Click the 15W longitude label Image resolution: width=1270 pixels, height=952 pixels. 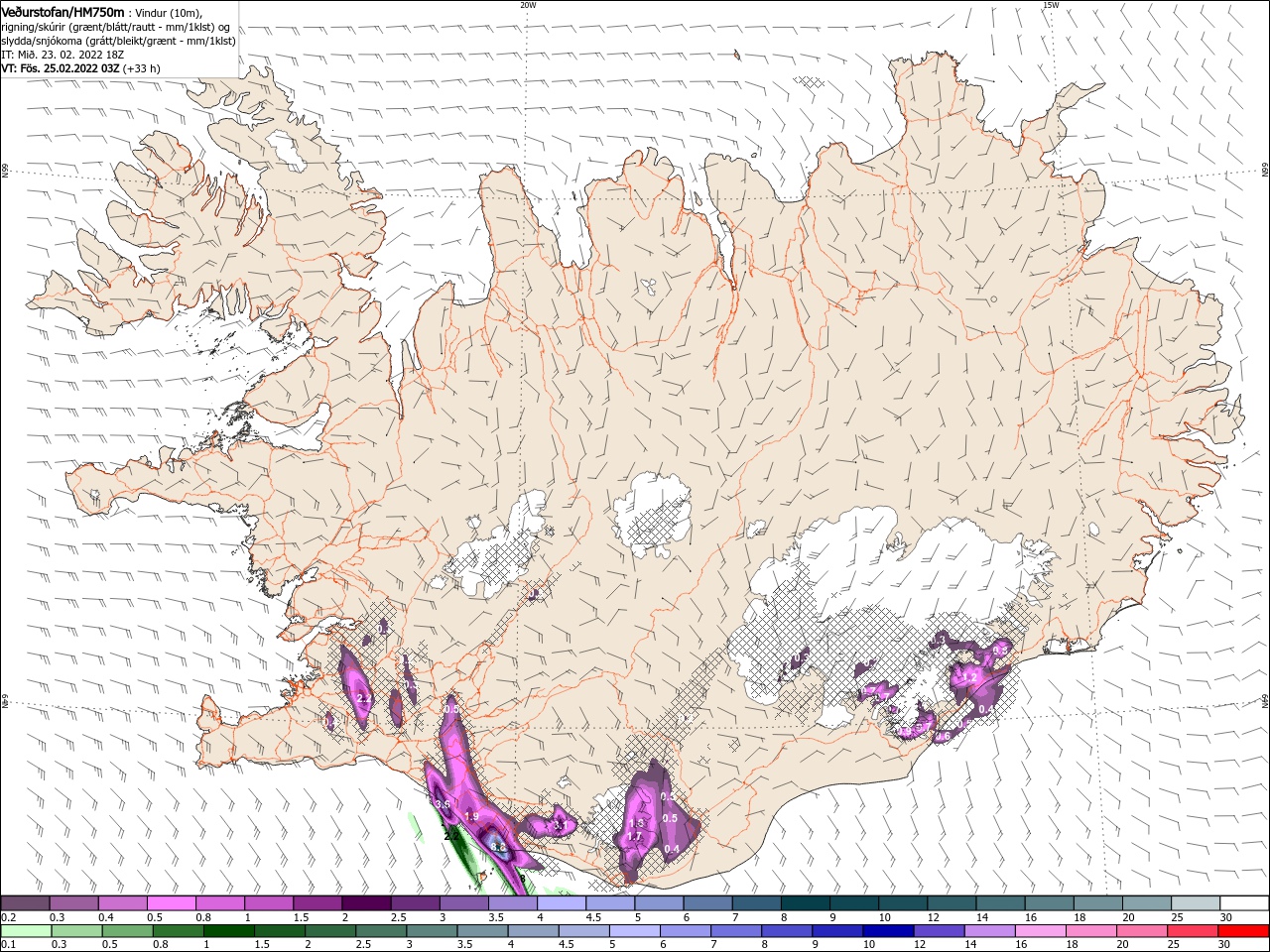pos(1051,5)
